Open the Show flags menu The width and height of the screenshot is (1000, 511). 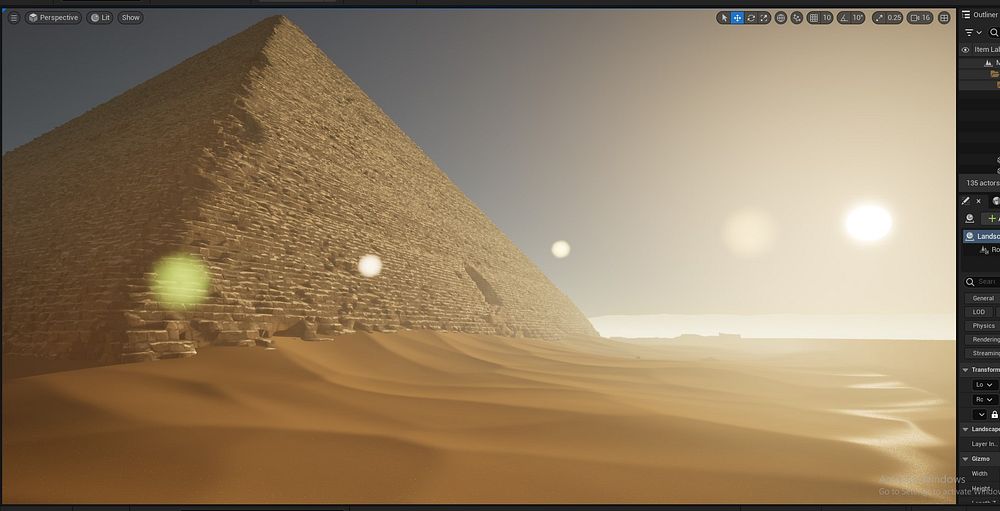130,18
